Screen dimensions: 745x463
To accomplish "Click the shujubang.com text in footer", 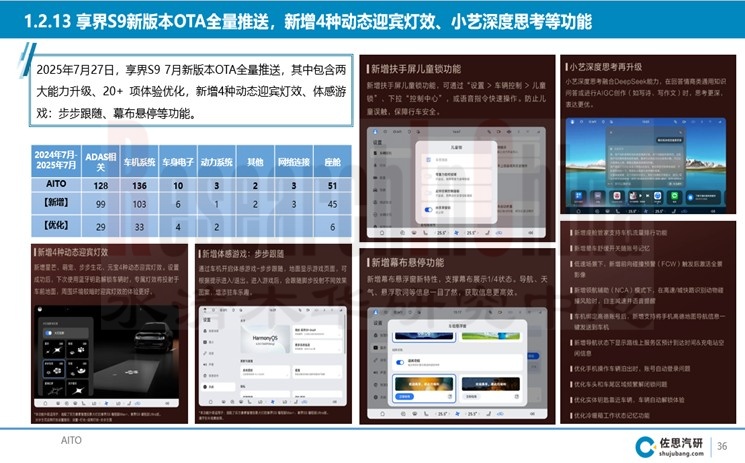I will [x=680, y=454].
